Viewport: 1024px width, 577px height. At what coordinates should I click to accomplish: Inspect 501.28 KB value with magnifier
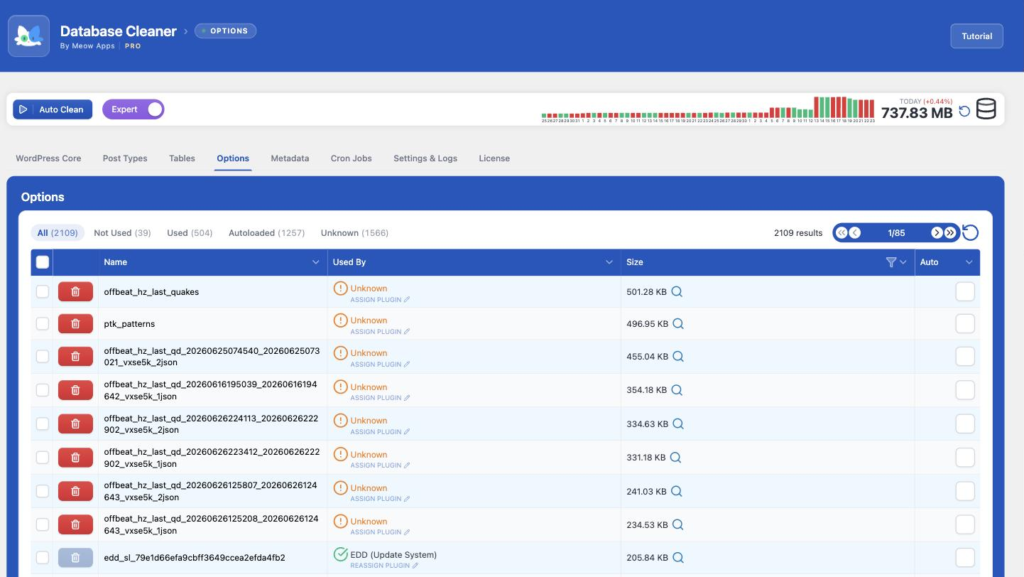[677, 292]
